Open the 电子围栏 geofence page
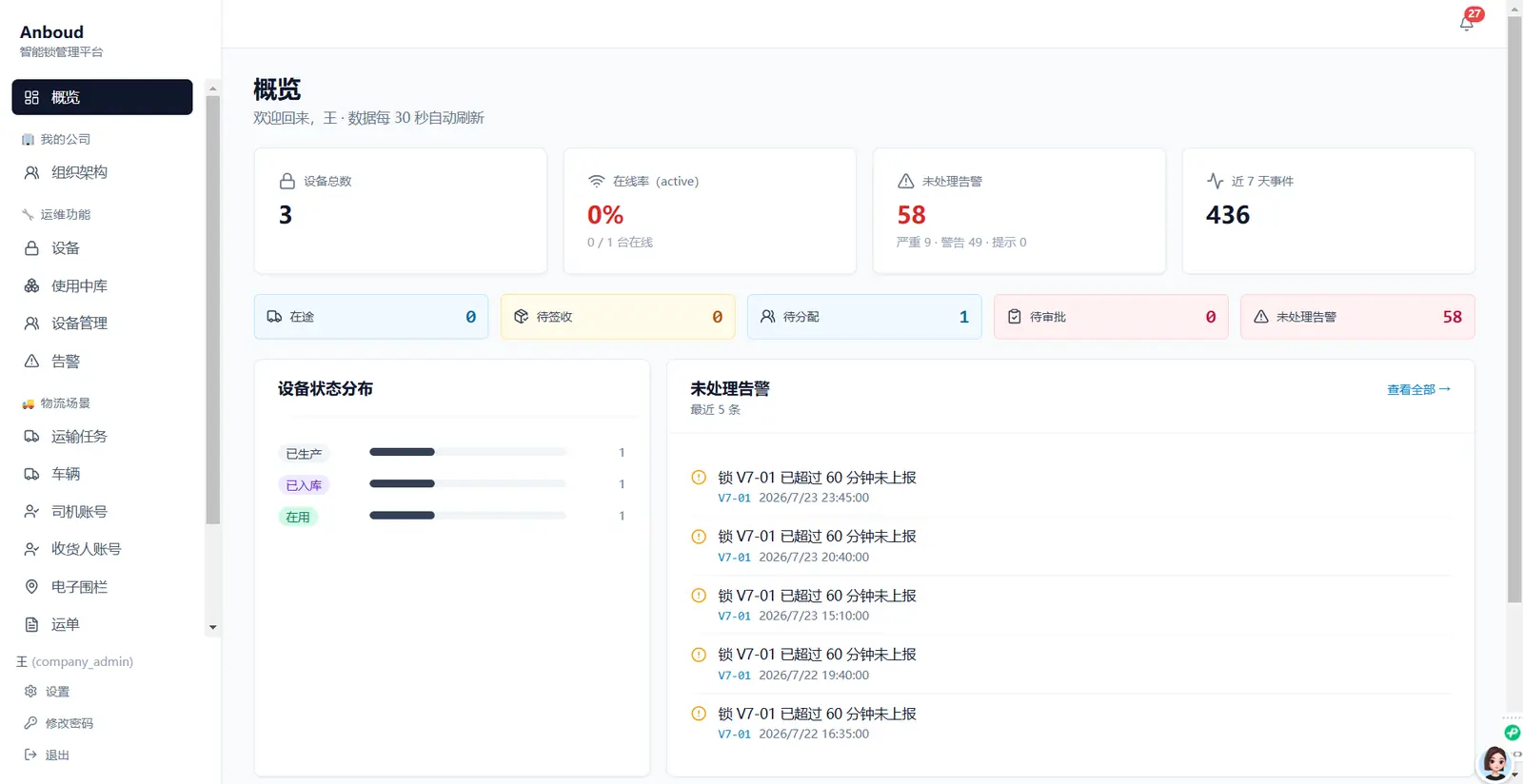 102,587
